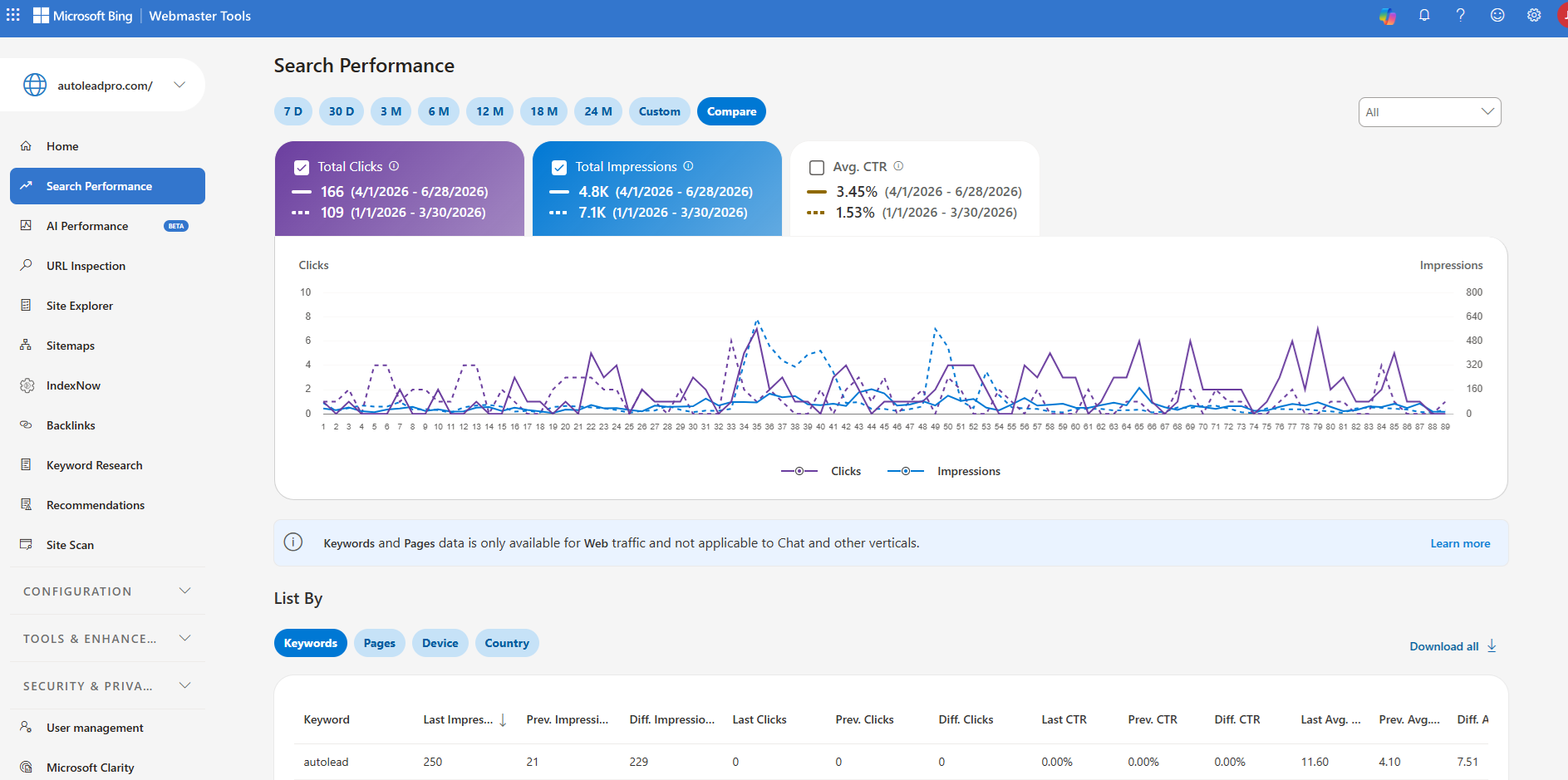Select the 7 D range tab
The width and height of the screenshot is (1568, 780).
293,111
